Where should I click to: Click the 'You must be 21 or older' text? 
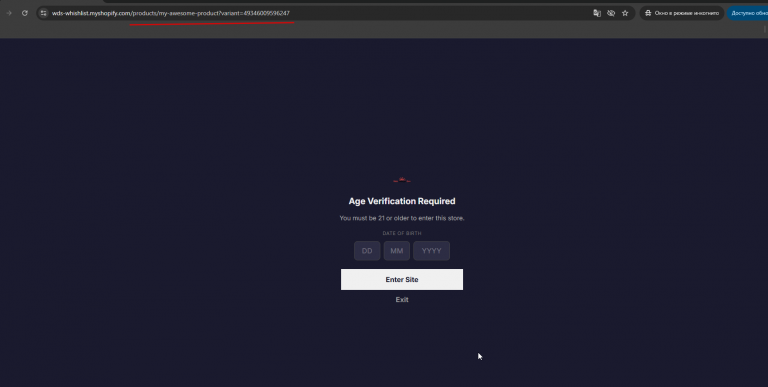click(x=402, y=218)
